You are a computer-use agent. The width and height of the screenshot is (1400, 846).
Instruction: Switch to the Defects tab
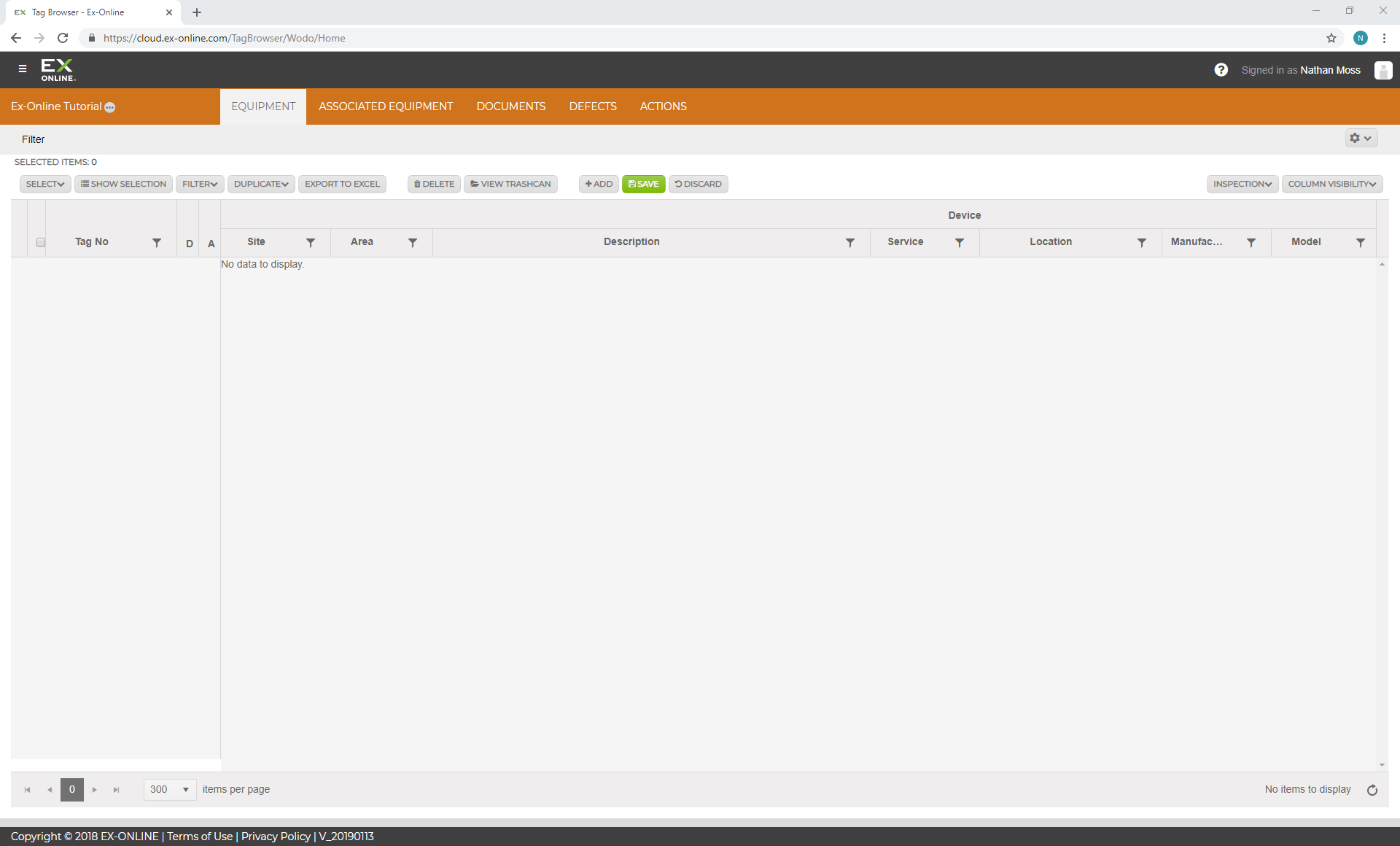tap(592, 106)
